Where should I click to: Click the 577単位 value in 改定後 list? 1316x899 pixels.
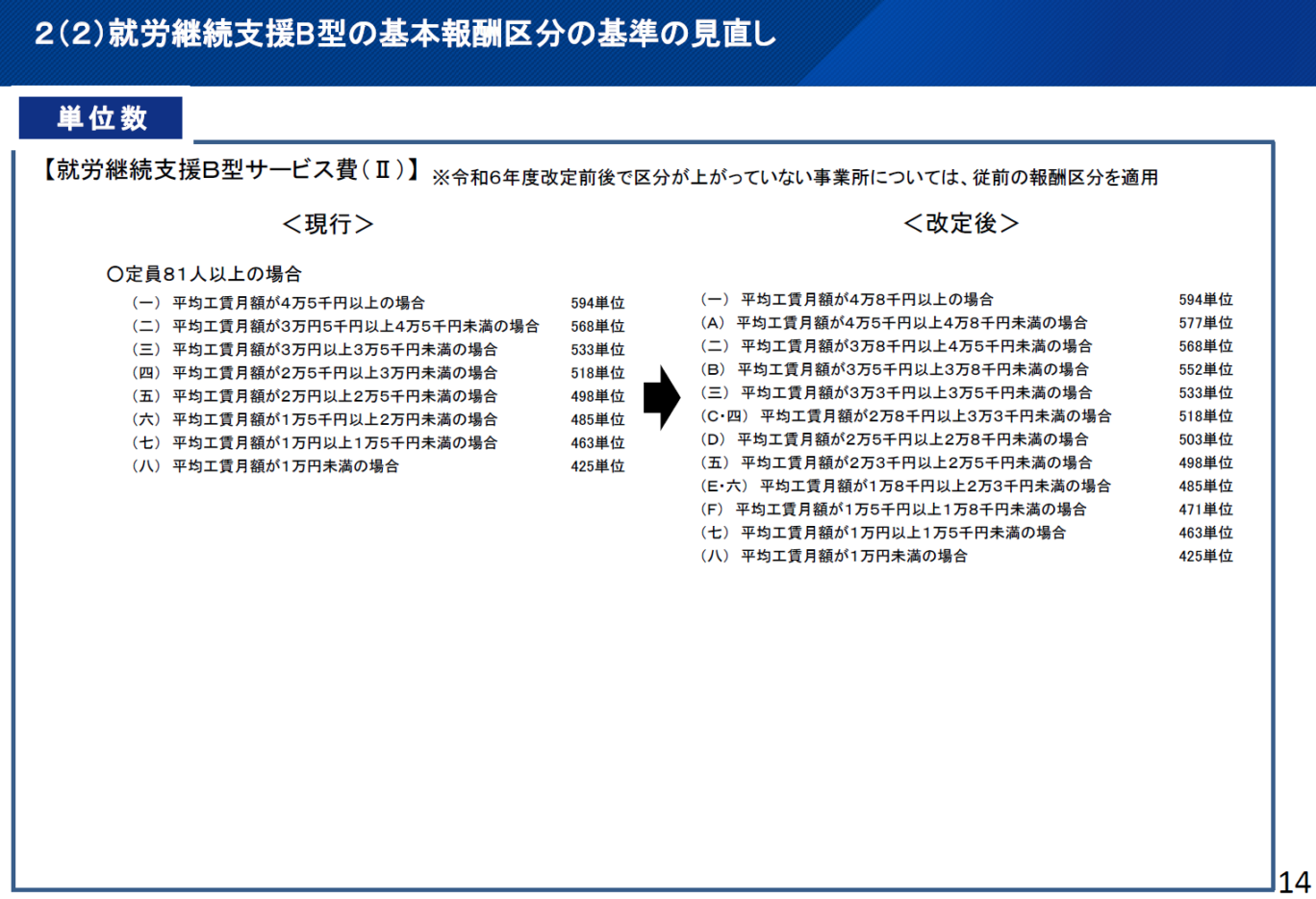(x=1205, y=323)
